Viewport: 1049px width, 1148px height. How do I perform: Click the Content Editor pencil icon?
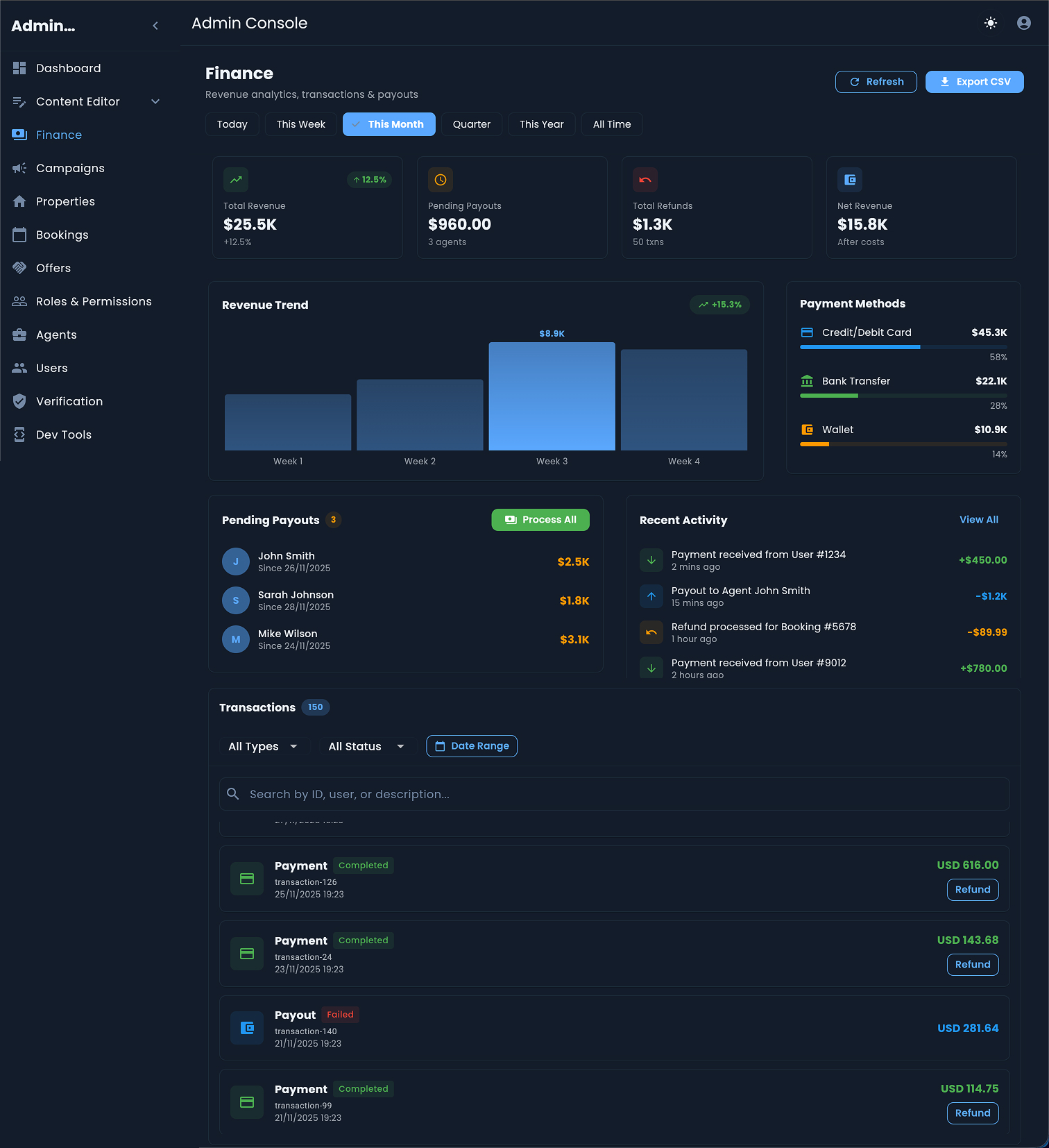[19, 101]
